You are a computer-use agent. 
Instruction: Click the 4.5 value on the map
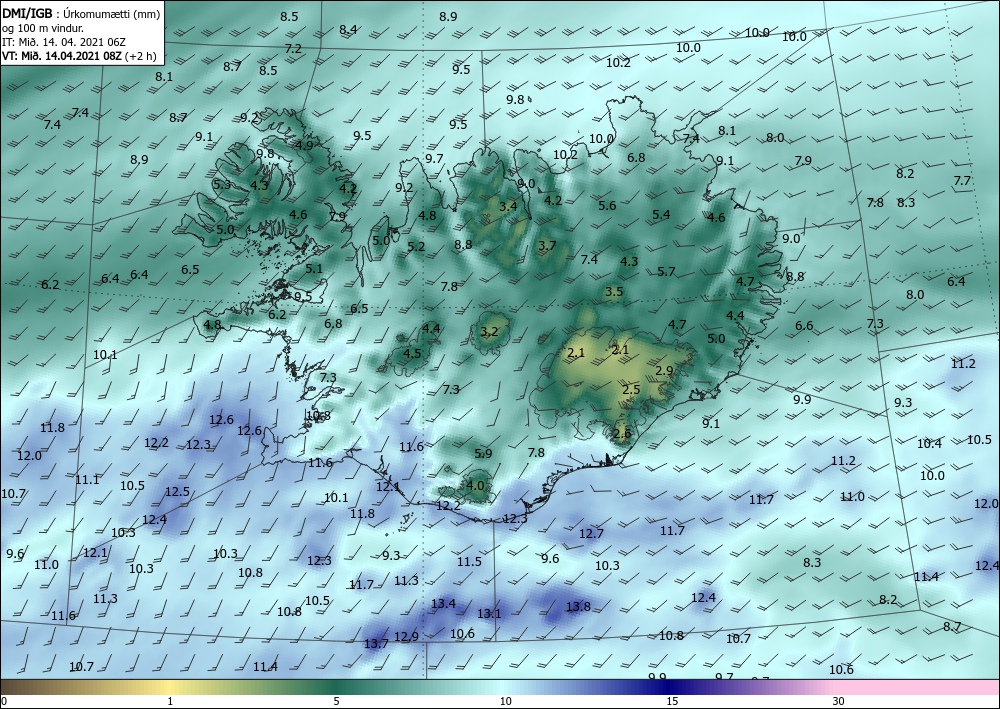(413, 354)
